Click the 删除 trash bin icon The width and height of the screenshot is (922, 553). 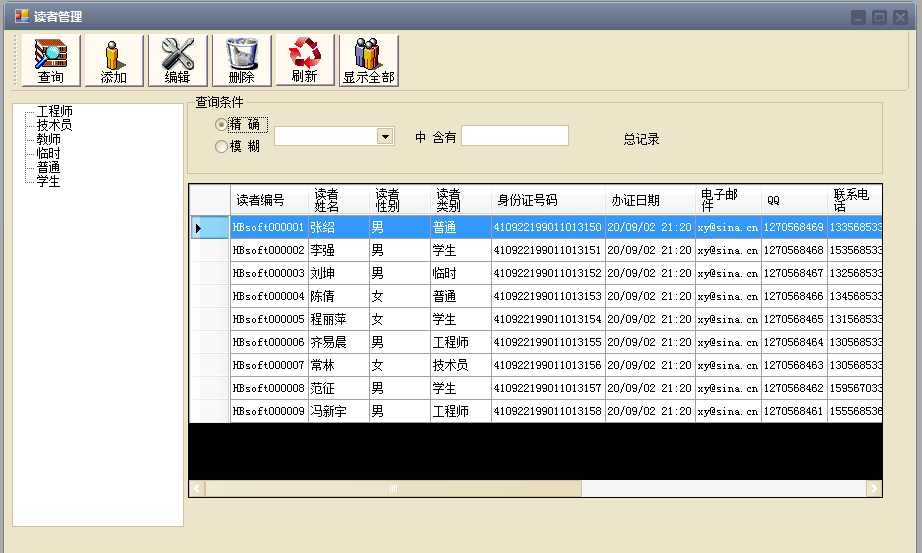(x=242, y=61)
